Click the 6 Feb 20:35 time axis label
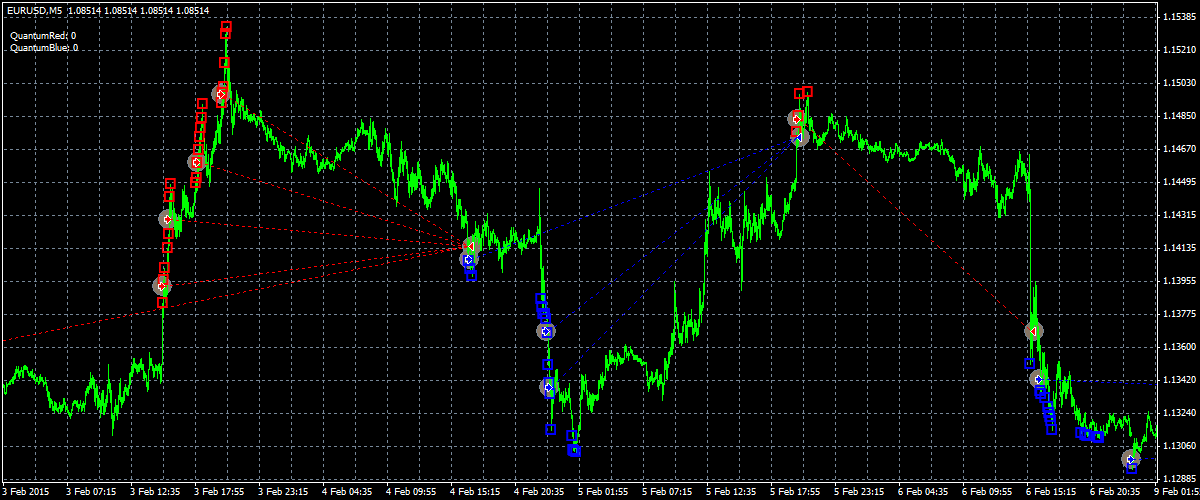 click(1113, 492)
